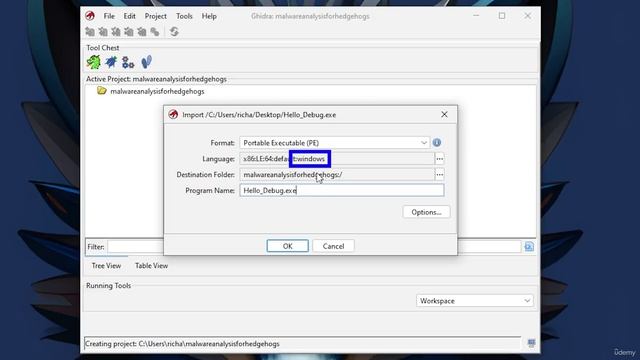Minimize the Ghidra project window
The width and height of the screenshot is (640, 360).
point(476,16)
